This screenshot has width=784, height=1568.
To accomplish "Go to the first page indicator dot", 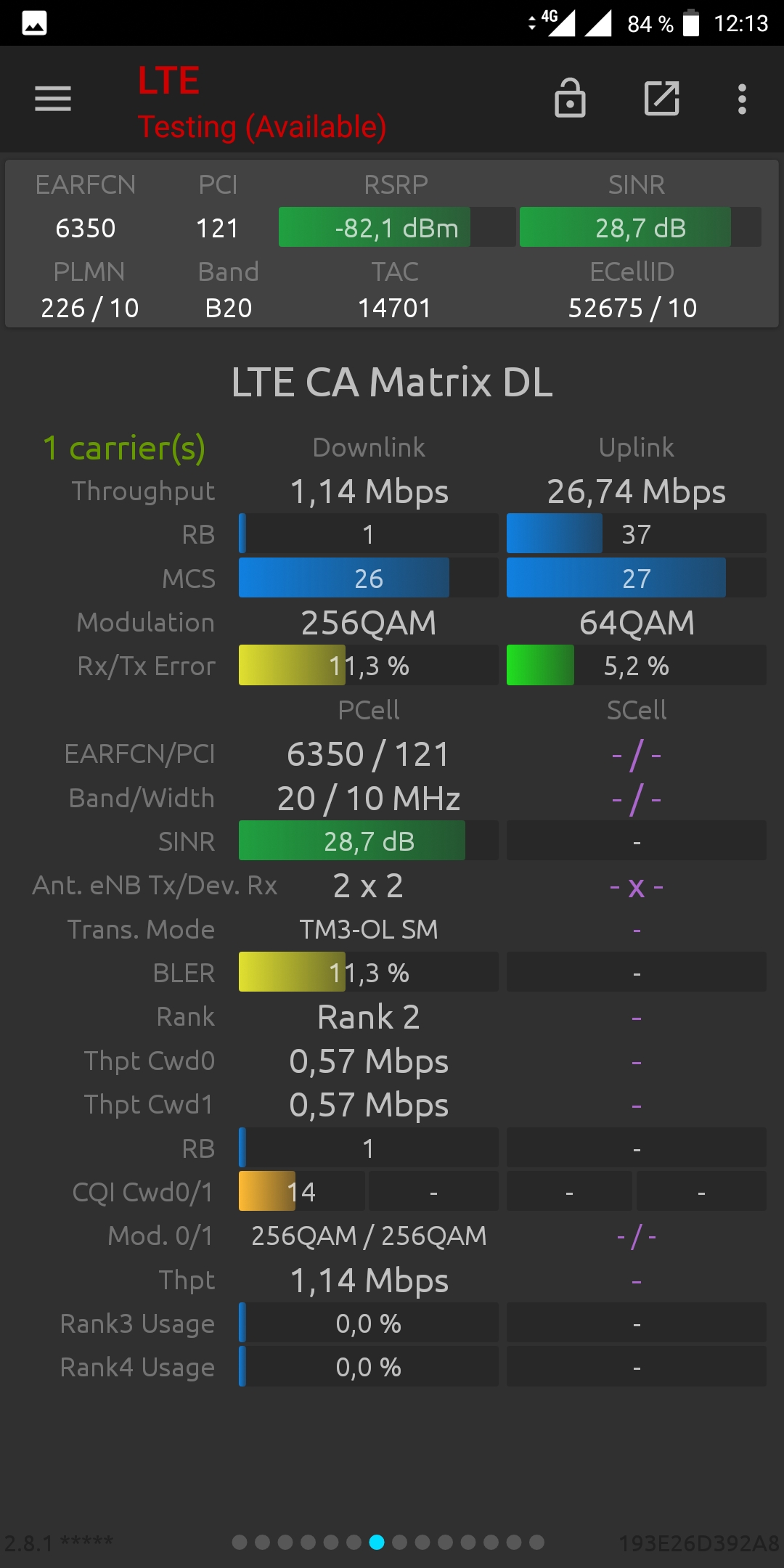I will [x=240, y=1542].
